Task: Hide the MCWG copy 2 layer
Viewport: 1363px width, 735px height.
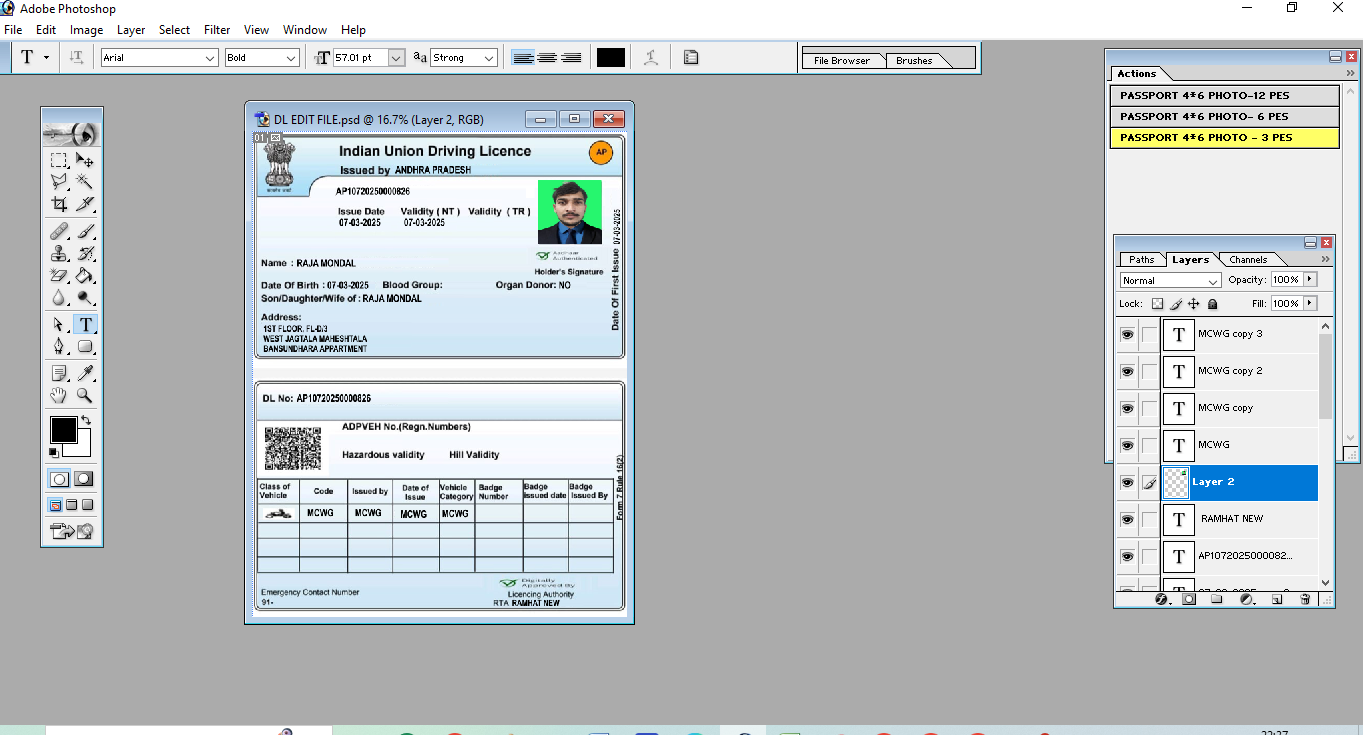Action: (1127, 371)
